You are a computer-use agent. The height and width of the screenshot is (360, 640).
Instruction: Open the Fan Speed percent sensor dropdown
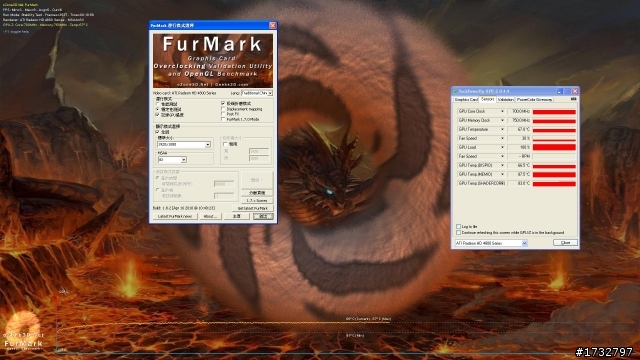click(502, 138)
